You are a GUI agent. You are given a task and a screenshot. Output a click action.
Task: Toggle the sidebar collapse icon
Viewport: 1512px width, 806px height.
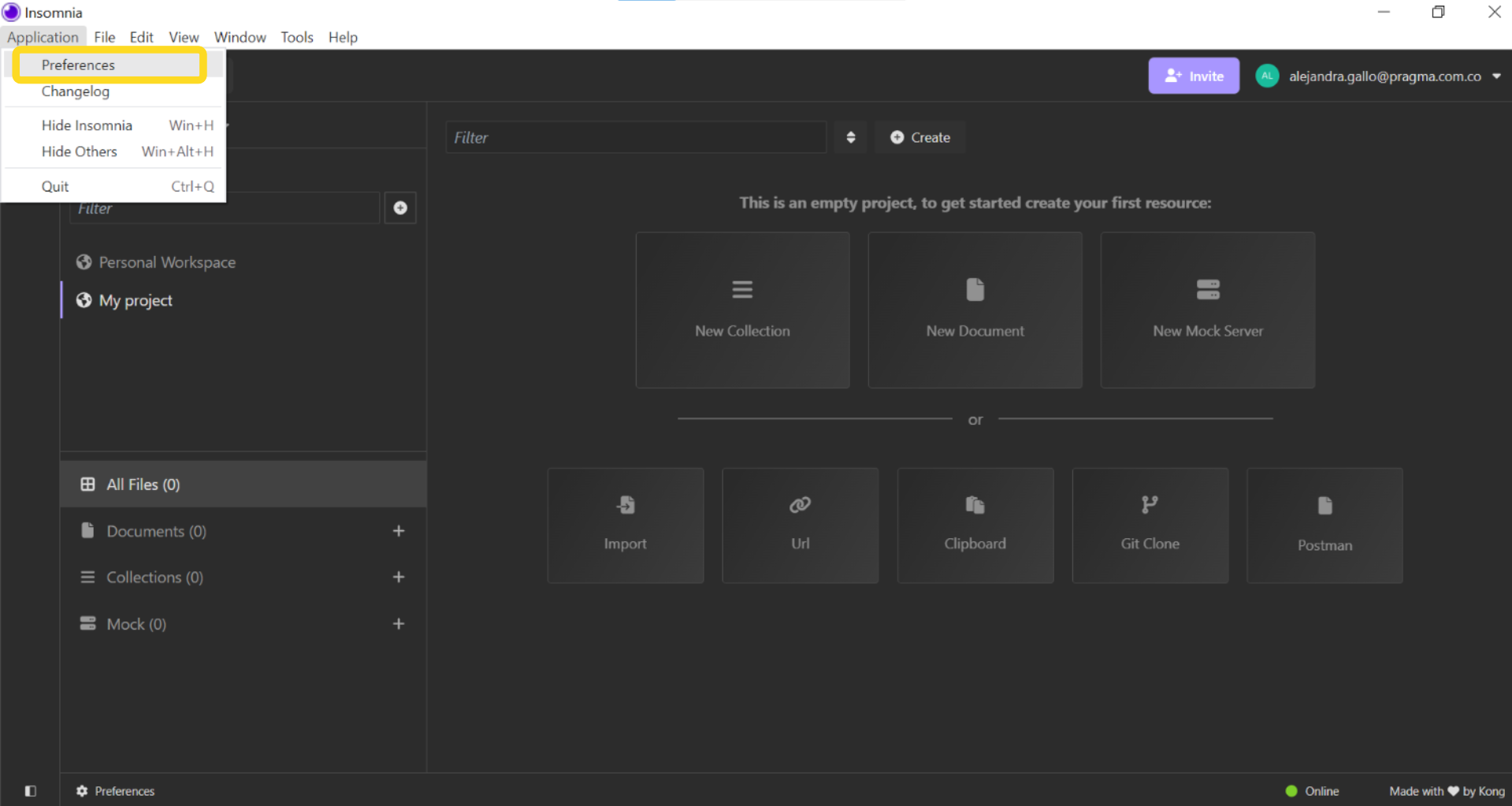(x=31, y=790)
